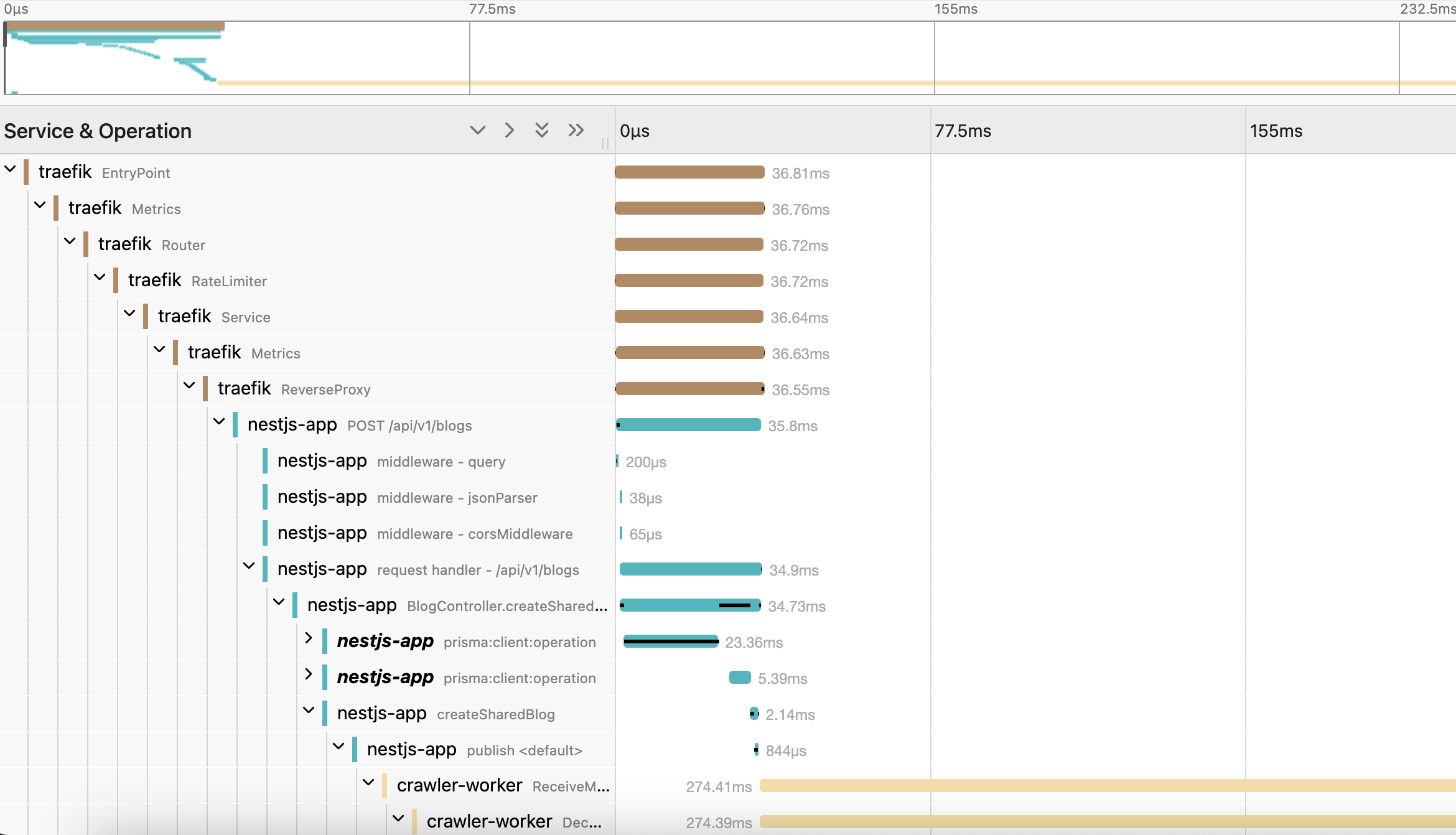Click the collapse-one-level right chevron icon
This screenshot has width=1456, height=835.
pos(510,130)
